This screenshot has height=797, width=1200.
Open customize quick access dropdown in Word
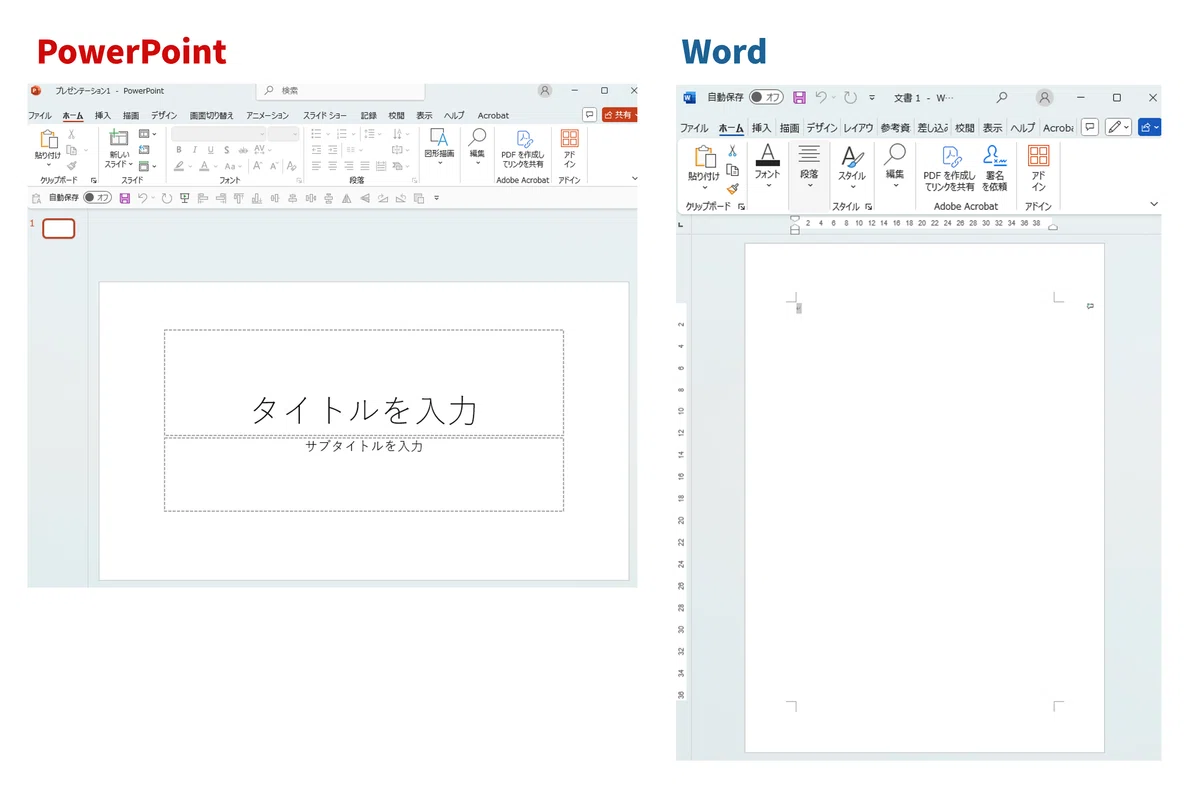872,98
